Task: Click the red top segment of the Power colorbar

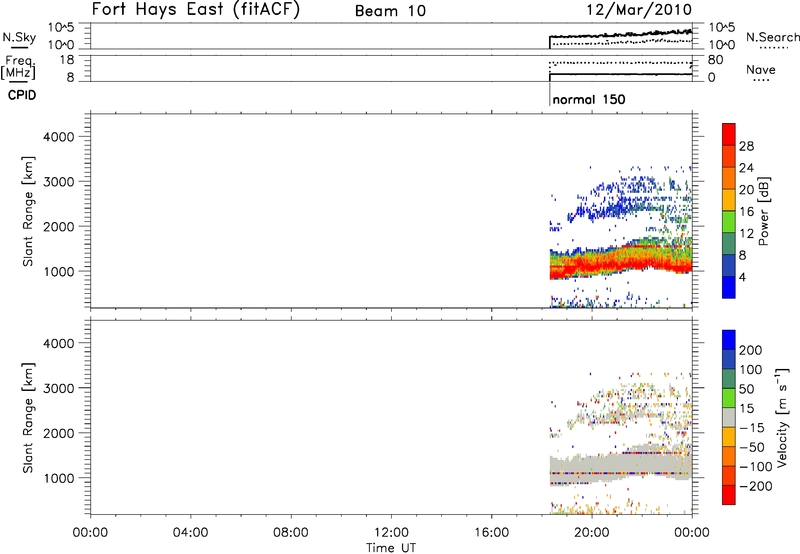Action: (729, 134)
